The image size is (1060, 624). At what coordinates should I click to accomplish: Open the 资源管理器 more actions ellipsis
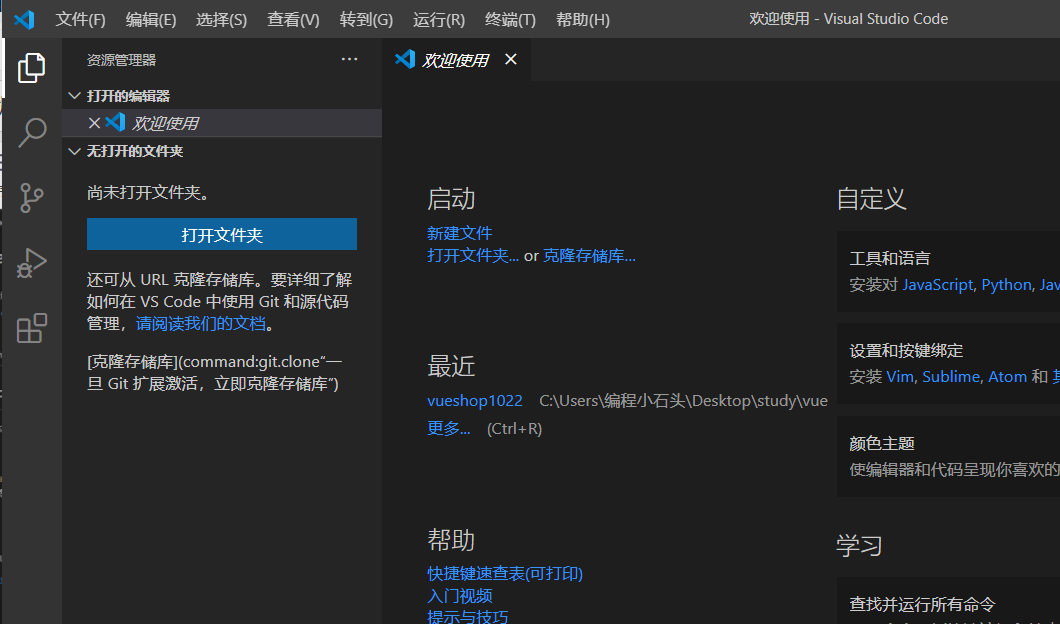[350, 59]
